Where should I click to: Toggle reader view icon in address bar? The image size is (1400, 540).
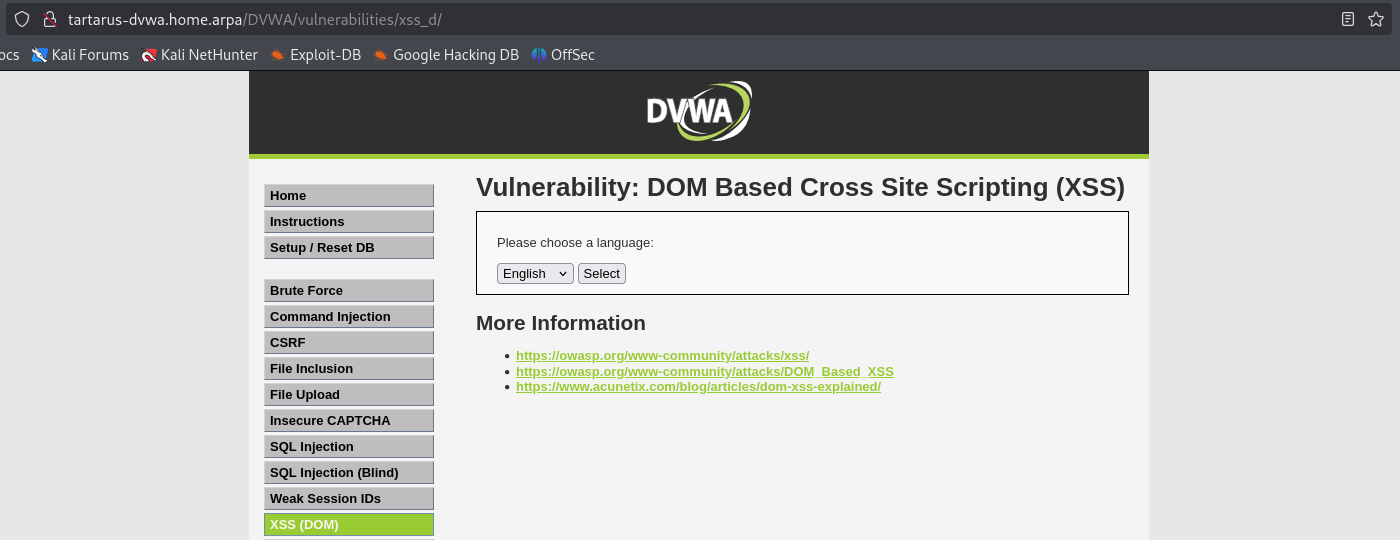click(1348, 19)
